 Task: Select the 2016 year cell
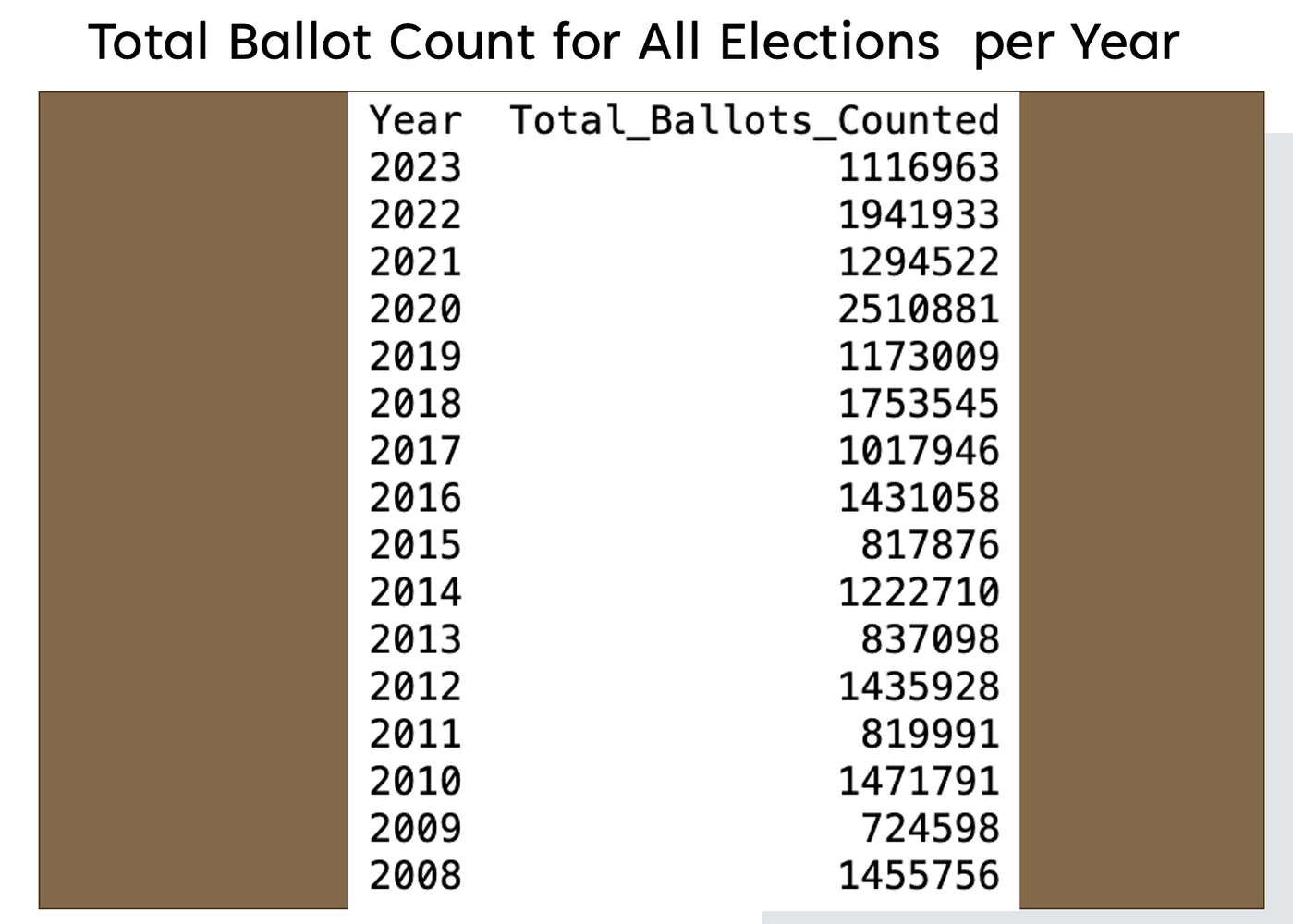[x=415, y=498]
